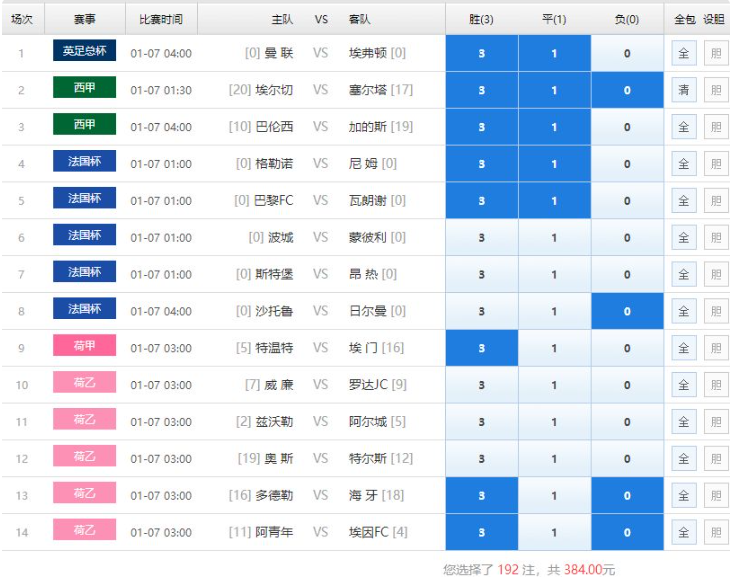Click away team 海牙 name
735x586 pixels.
(x=363, y=496)
